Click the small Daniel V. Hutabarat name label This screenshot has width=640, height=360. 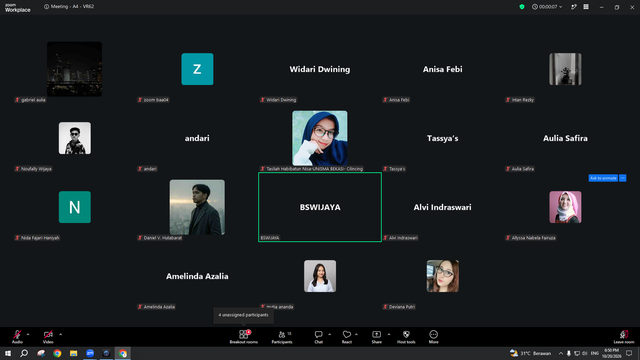pyautogui.click(x=160, y=238)
